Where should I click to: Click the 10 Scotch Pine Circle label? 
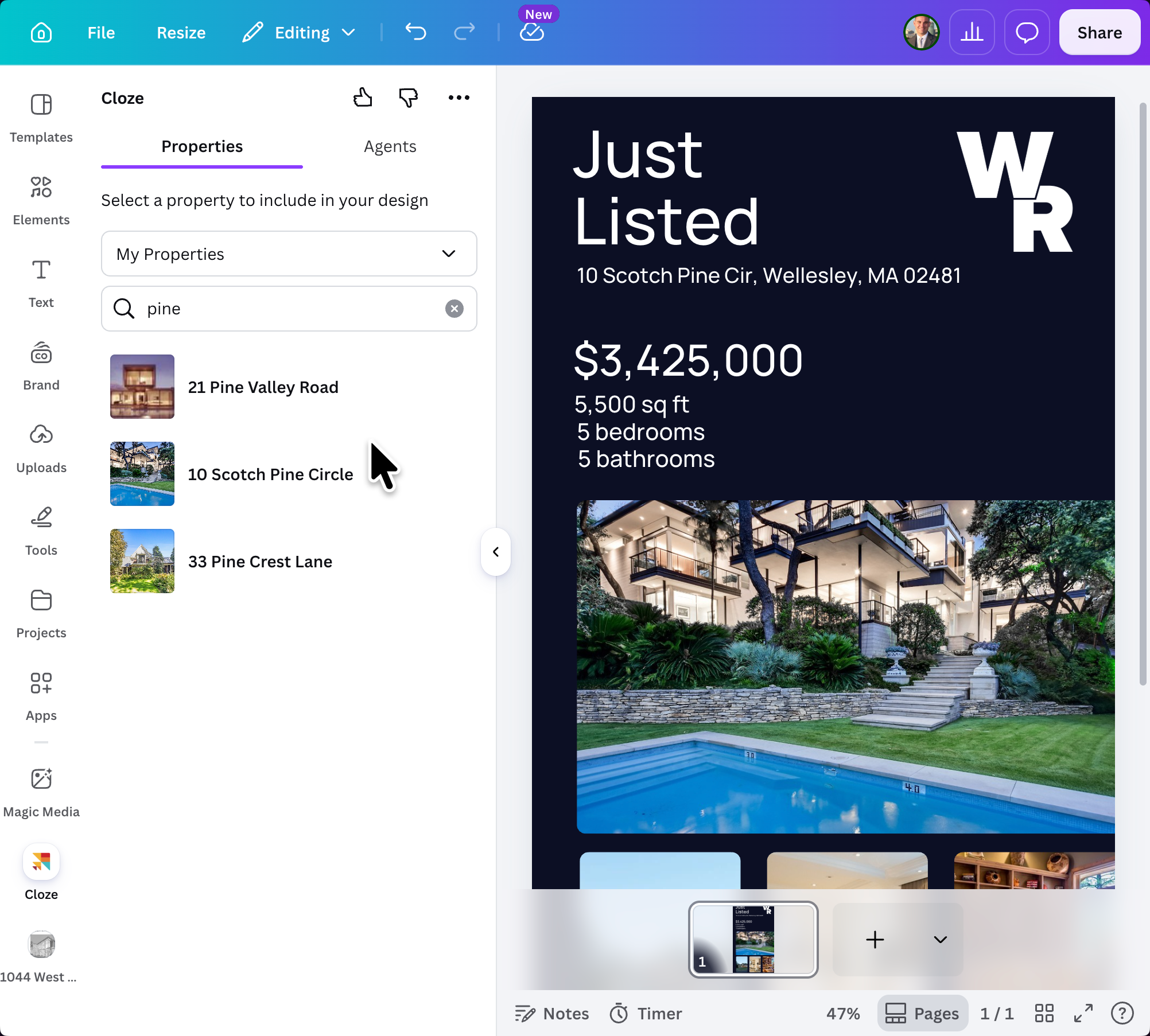point(270,474)
